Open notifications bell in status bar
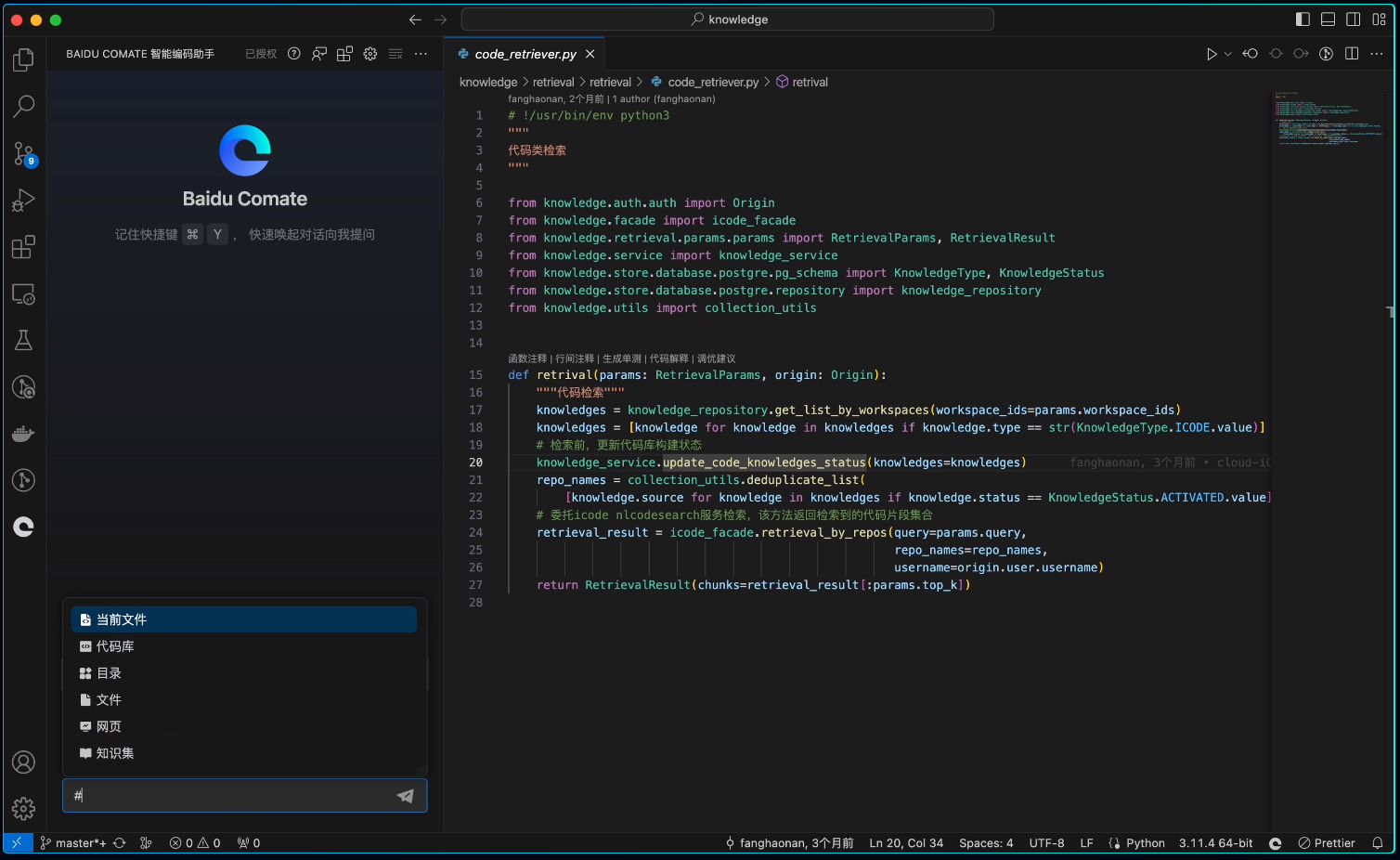Screen dimensions: 1400x860 pyautogui.click(x=1378, y=843)
